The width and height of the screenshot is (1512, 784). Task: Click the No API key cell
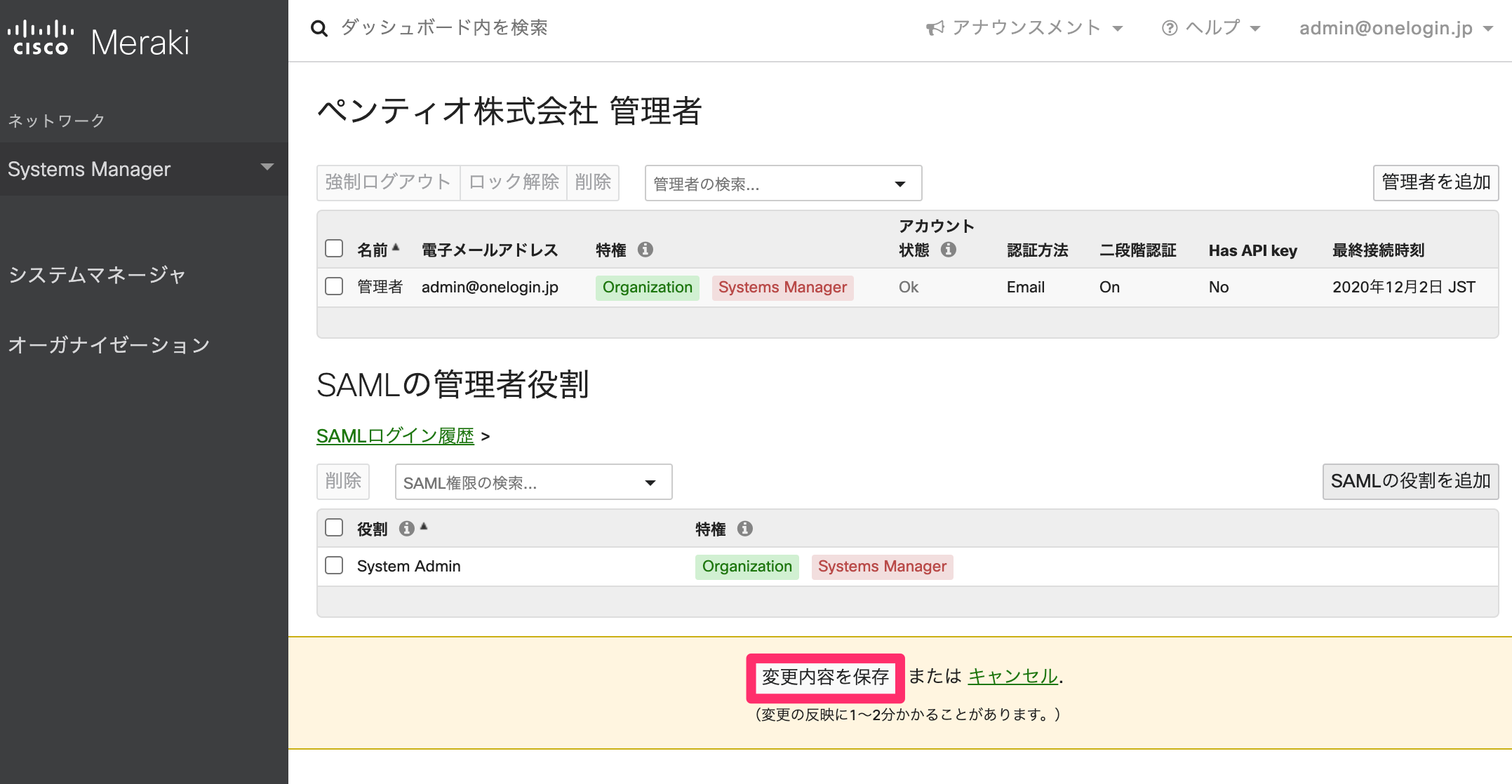click(1218, 288)
